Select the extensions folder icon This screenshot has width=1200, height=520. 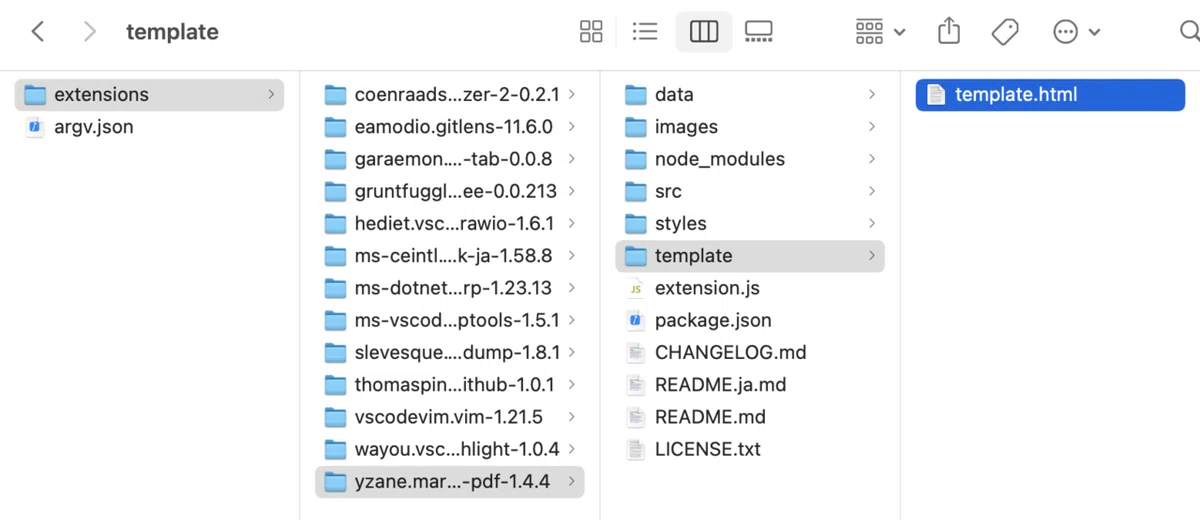pos(35,95)
